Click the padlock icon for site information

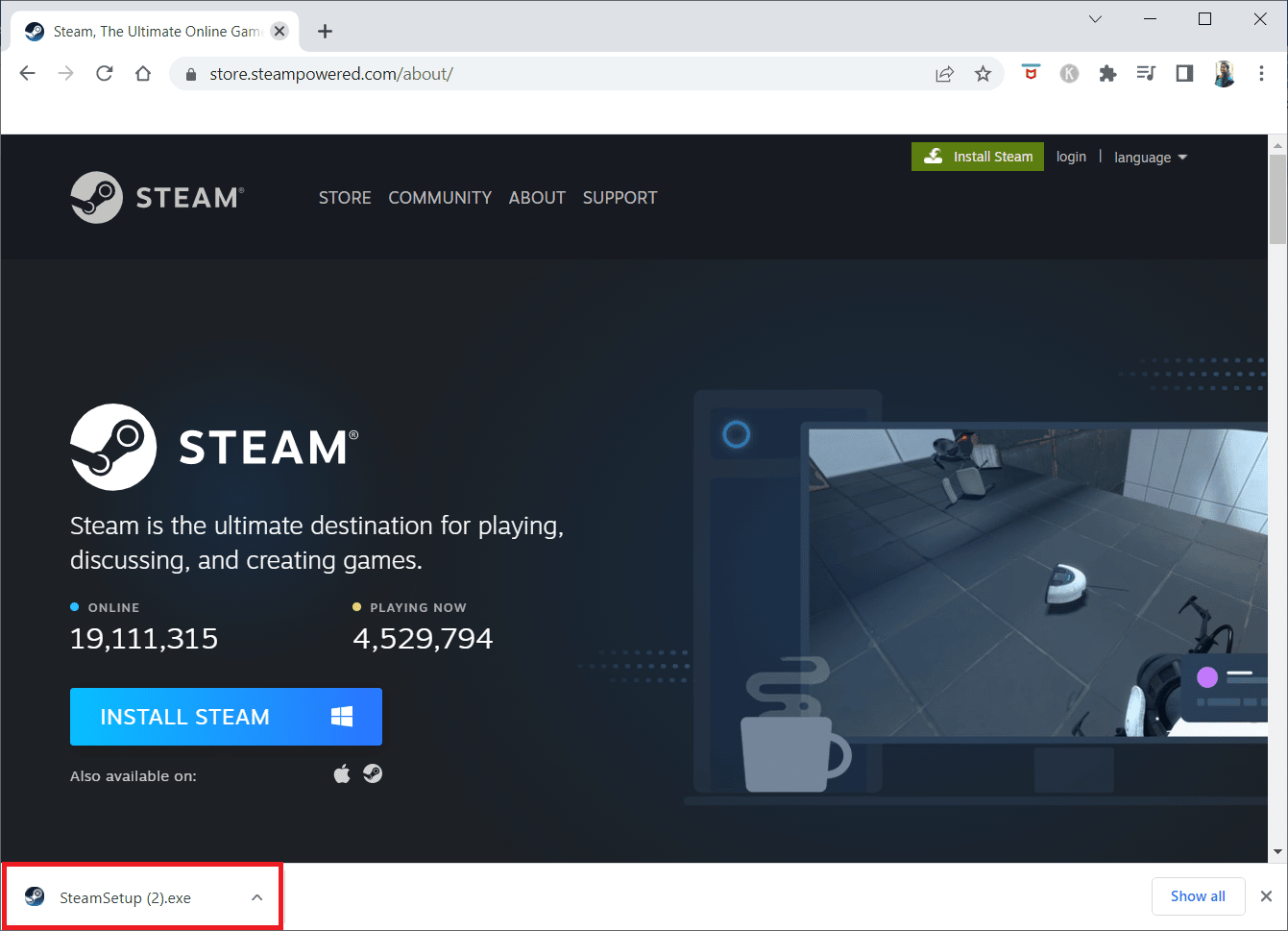(190, 73)
